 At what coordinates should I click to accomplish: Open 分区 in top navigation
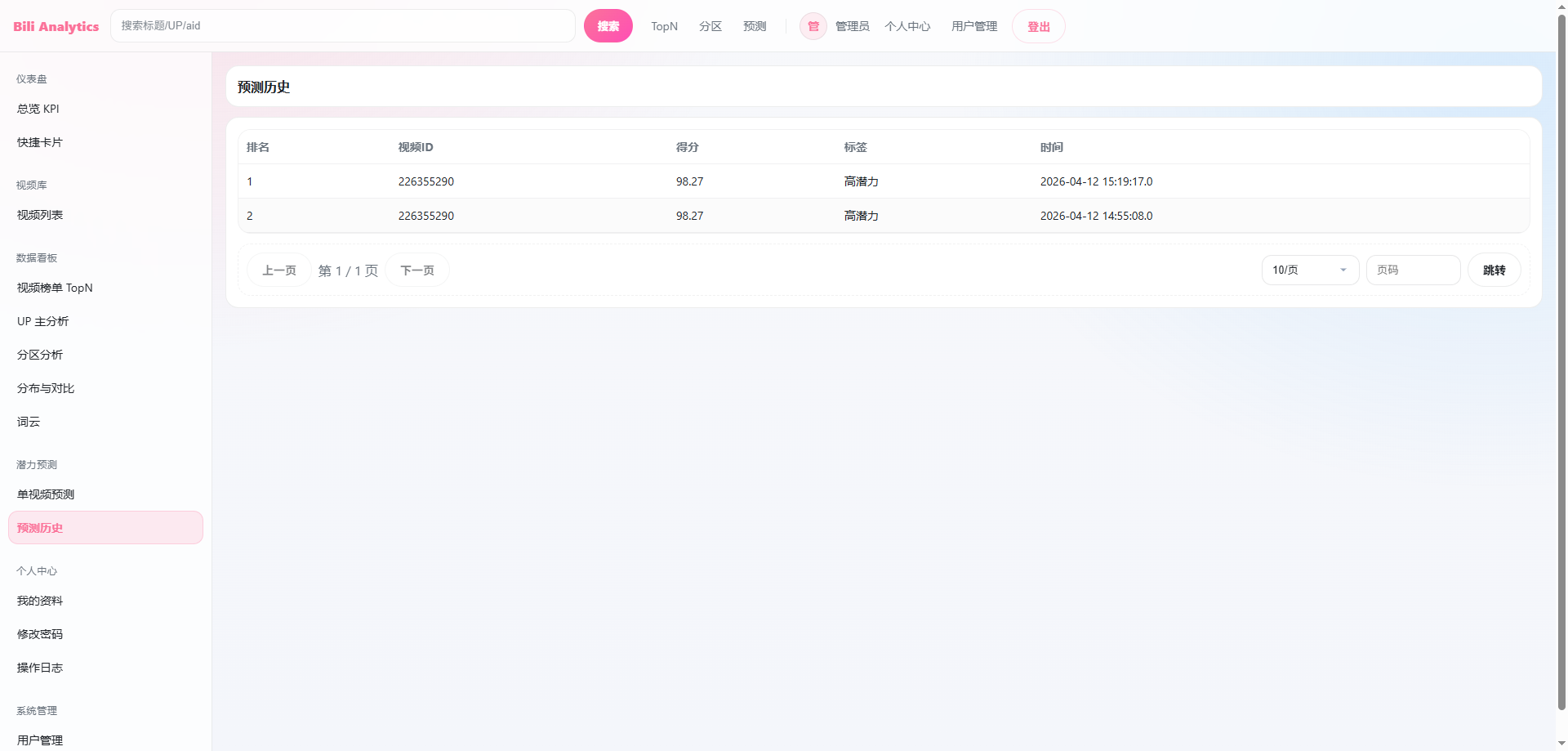pyautogui.click(x=710, y=26)
